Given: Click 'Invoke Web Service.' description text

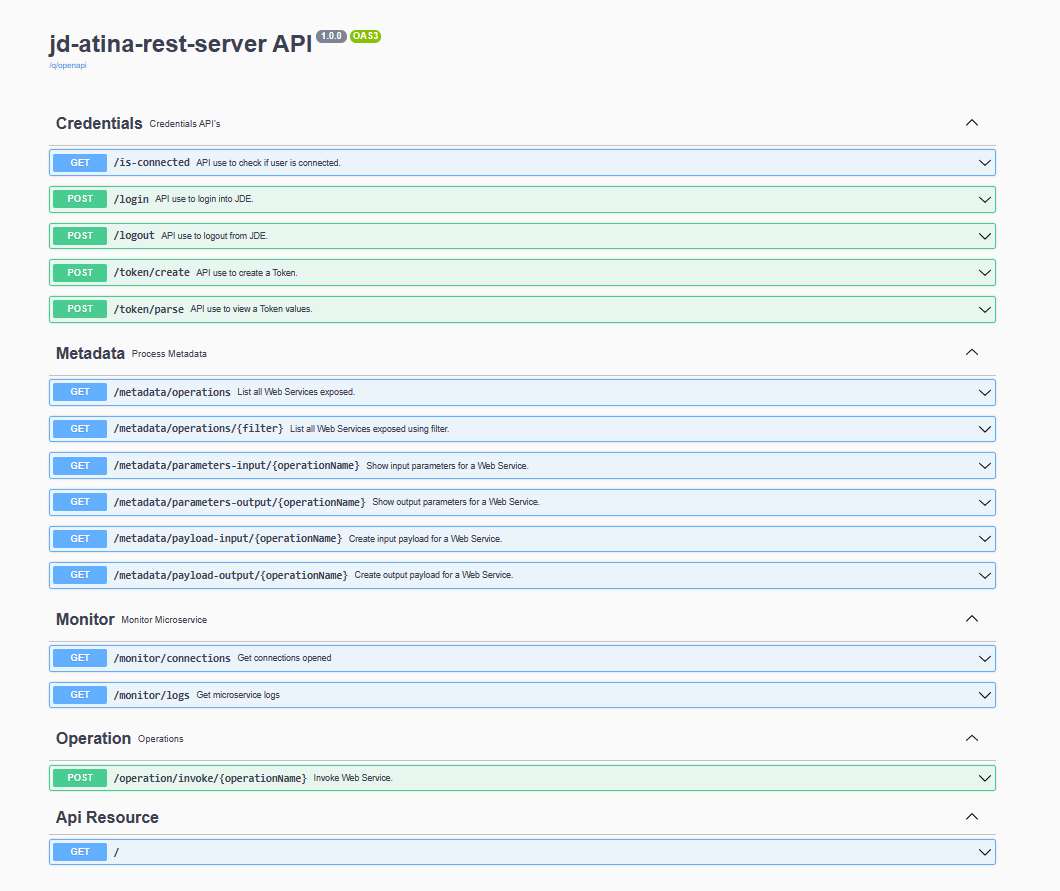Looking at the screenshot, I should [x=353, y=778].
